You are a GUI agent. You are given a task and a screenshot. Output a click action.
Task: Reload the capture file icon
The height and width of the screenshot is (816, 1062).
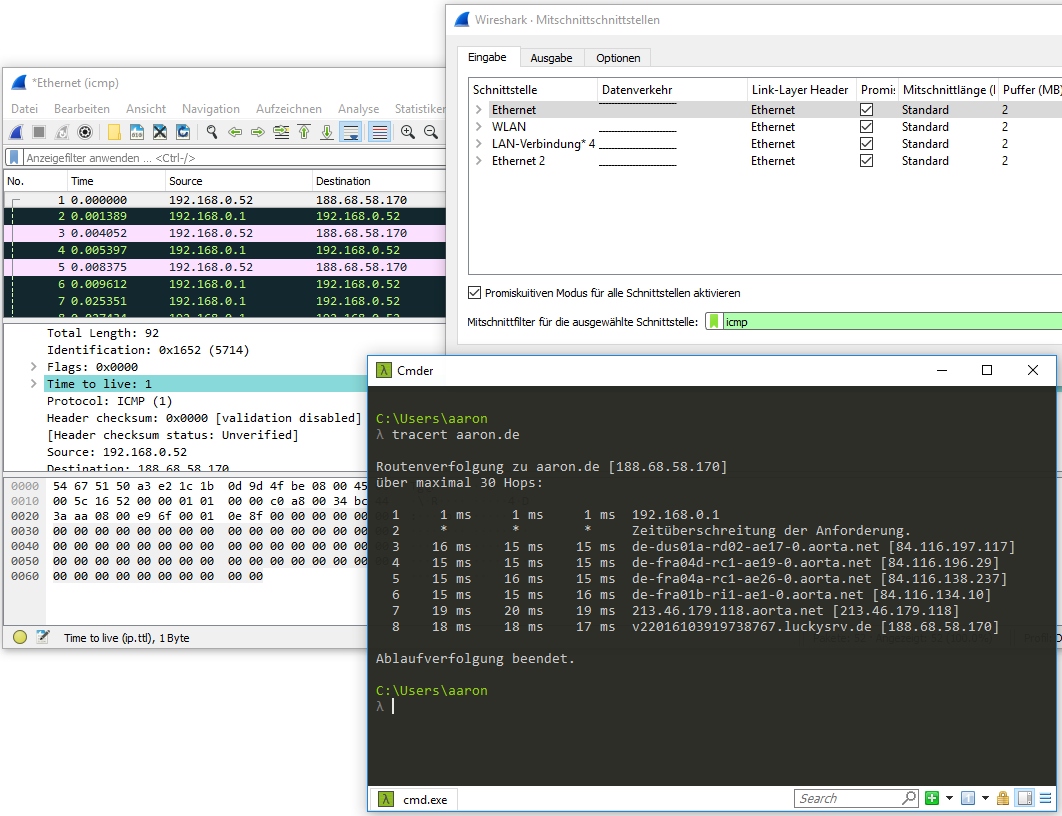(x=183, y=132)
